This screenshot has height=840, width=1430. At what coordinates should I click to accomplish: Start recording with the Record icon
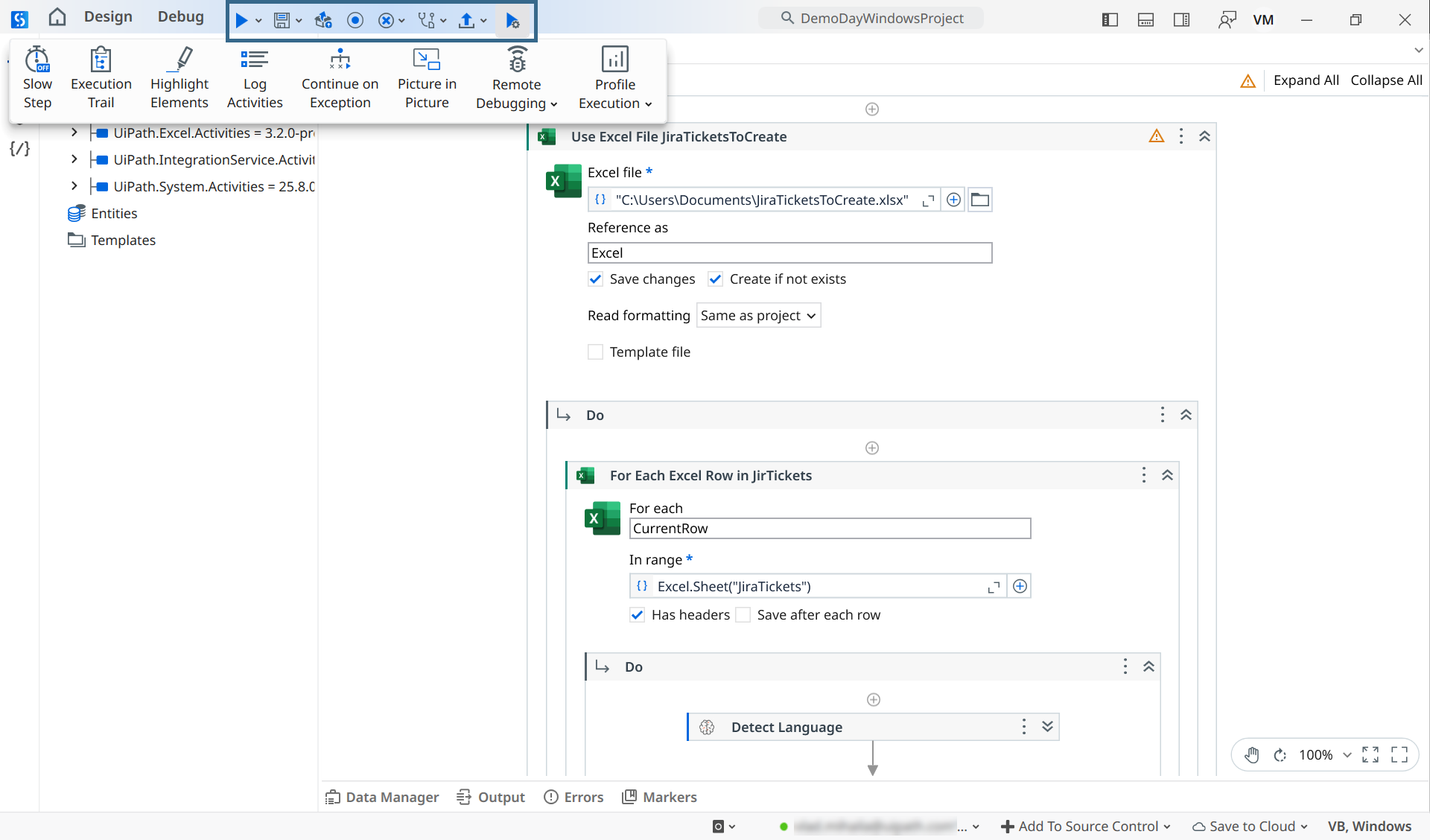coord(355,20)
